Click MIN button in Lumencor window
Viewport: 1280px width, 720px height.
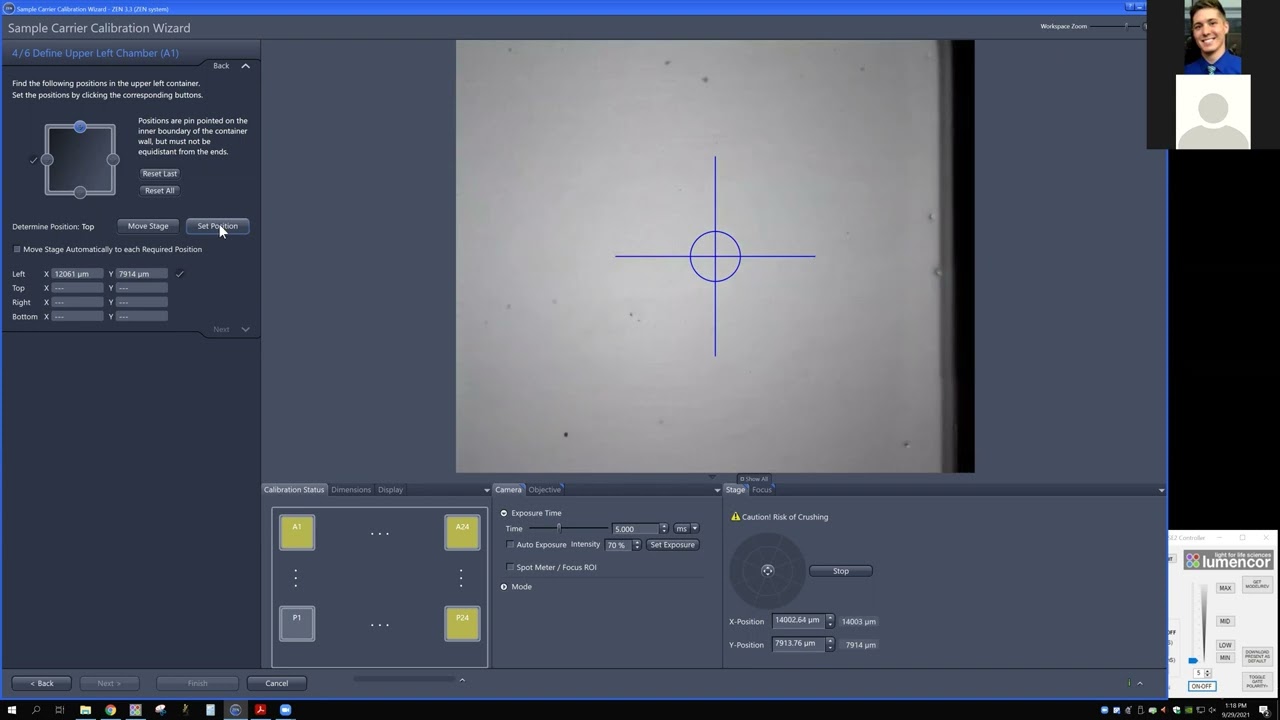pos(1225,657)
